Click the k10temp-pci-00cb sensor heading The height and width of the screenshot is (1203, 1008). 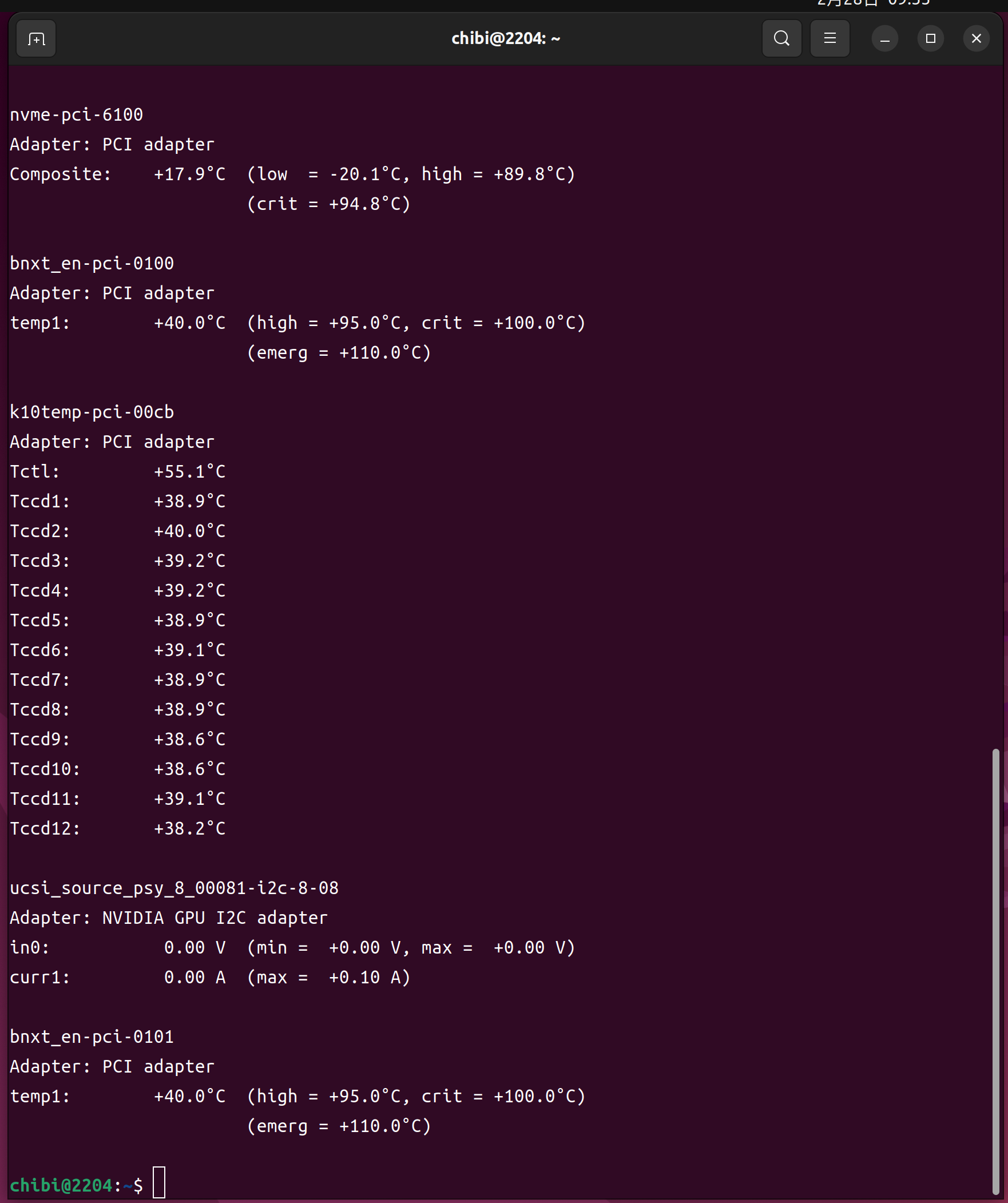[92, 412]
